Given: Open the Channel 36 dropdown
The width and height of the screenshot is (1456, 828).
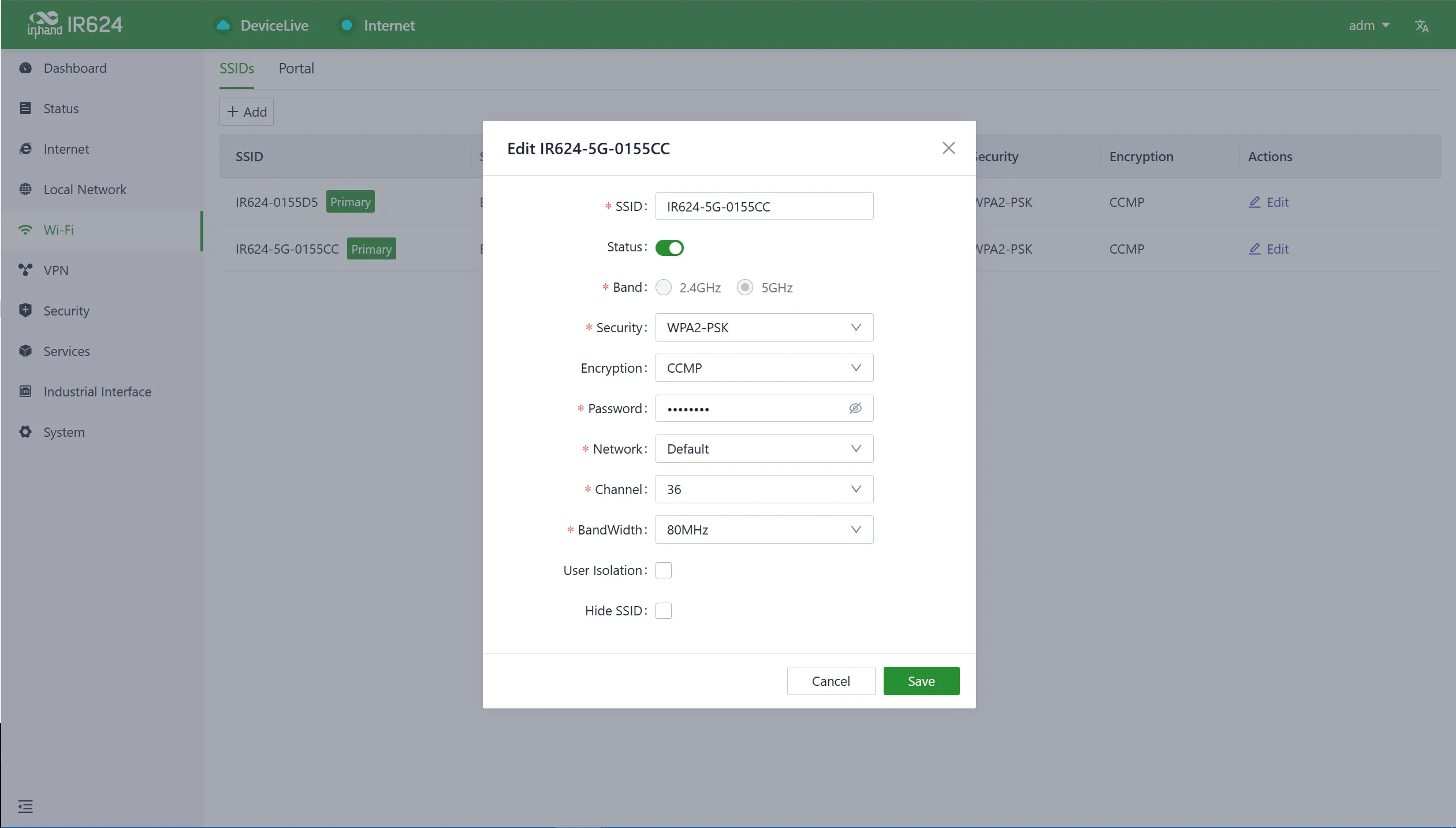Looking at the screenshot, I should point(764,489).
